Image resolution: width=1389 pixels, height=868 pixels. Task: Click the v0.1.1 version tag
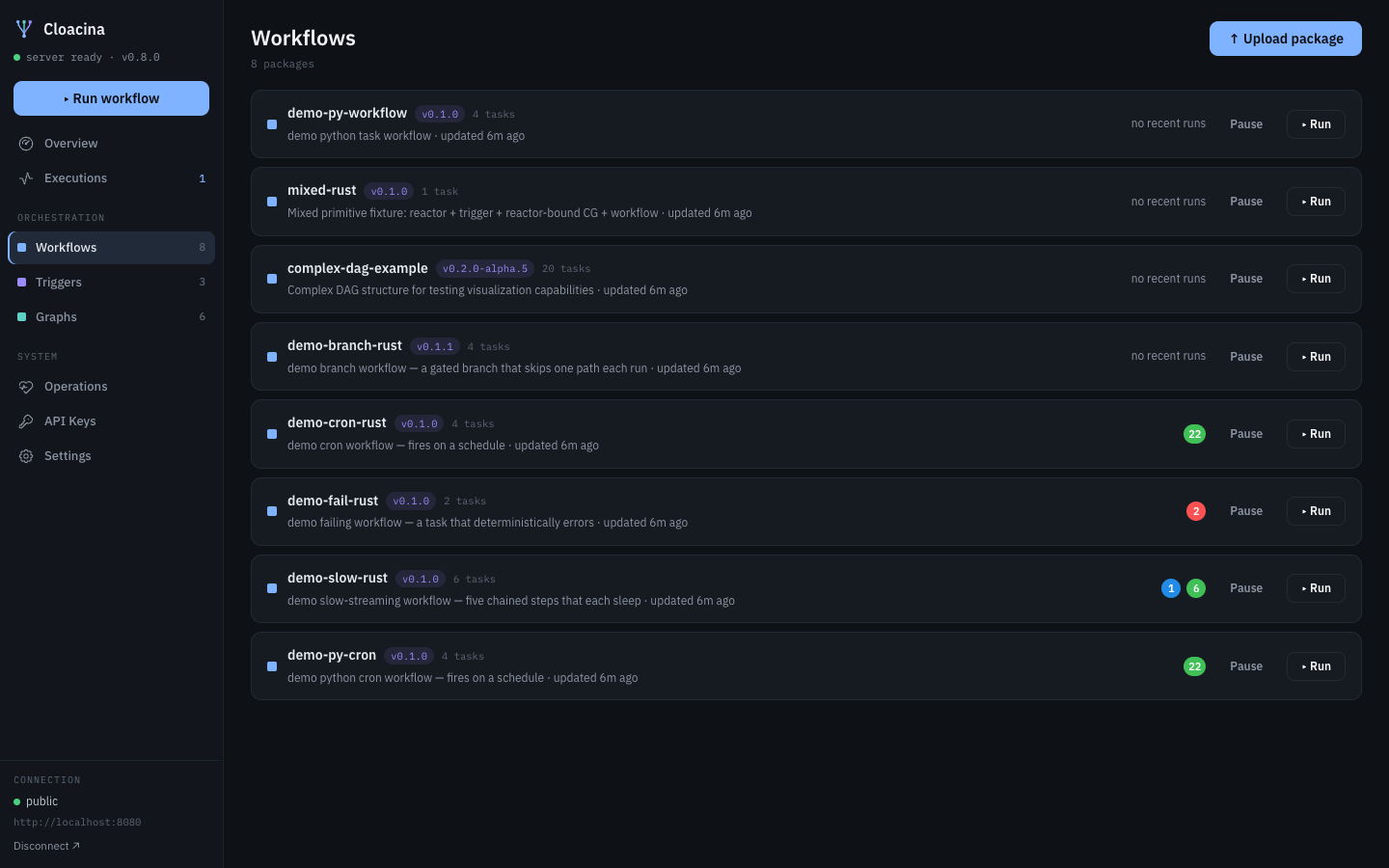click(435, 346)
